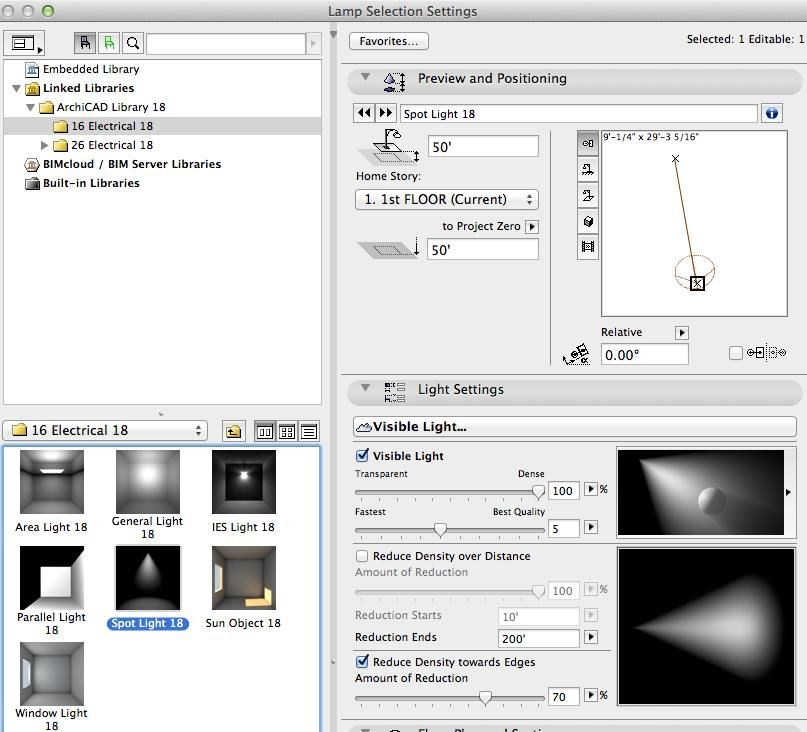Select the side view preview icon
The width and height of the screenshot is (807, 732).
(x=588, y=196)
